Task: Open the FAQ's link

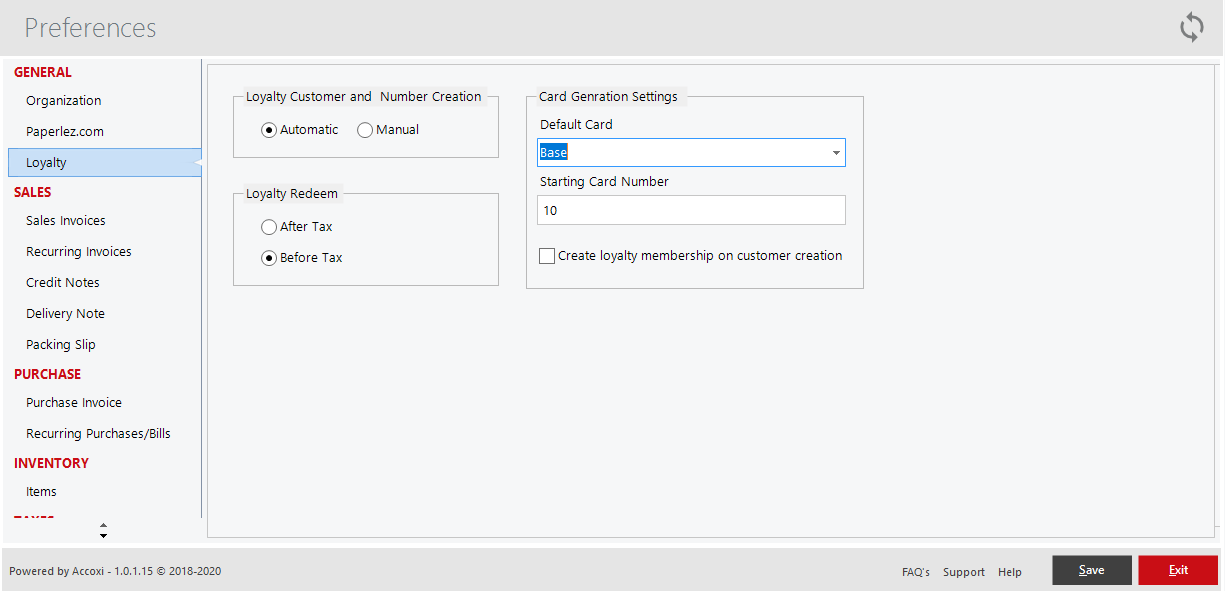Action: tap(916, 572)
